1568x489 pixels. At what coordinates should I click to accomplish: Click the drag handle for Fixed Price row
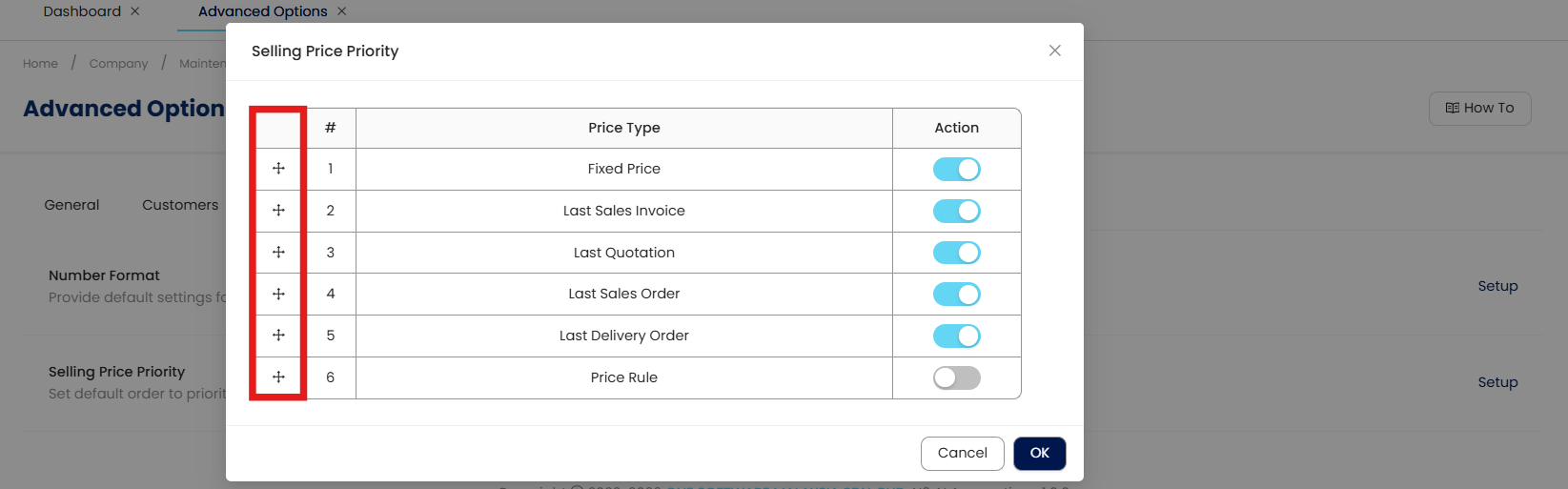click(x=278, y=169)
